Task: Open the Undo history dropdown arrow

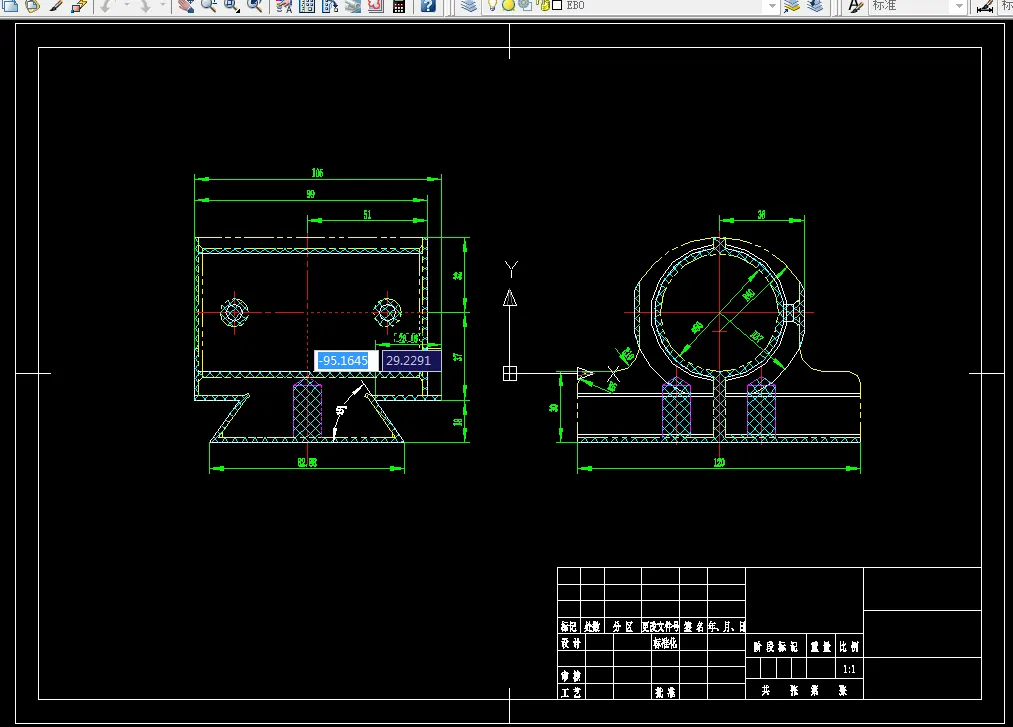Action: pyautogui.click(x=126, y=6)
